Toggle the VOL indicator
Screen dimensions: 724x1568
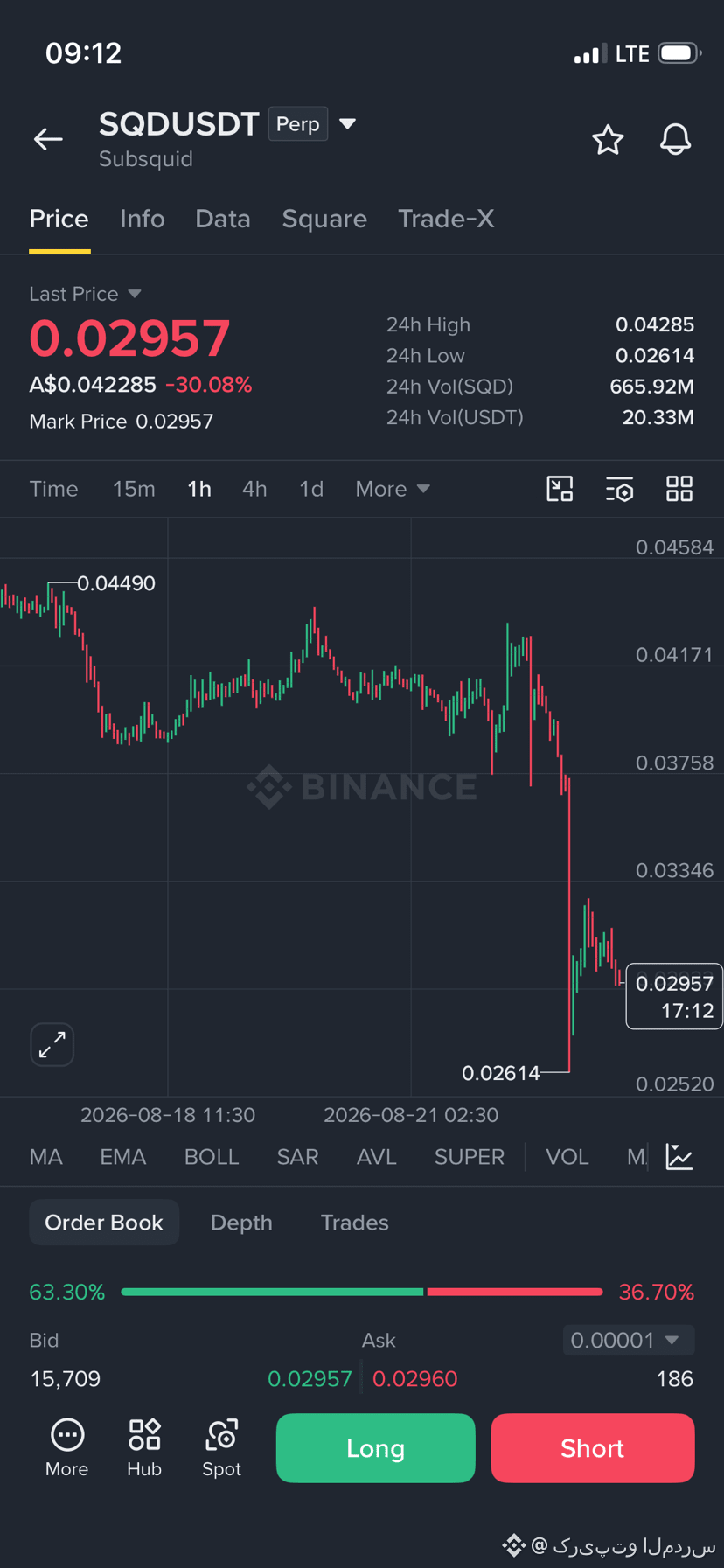pos(567,1157)
